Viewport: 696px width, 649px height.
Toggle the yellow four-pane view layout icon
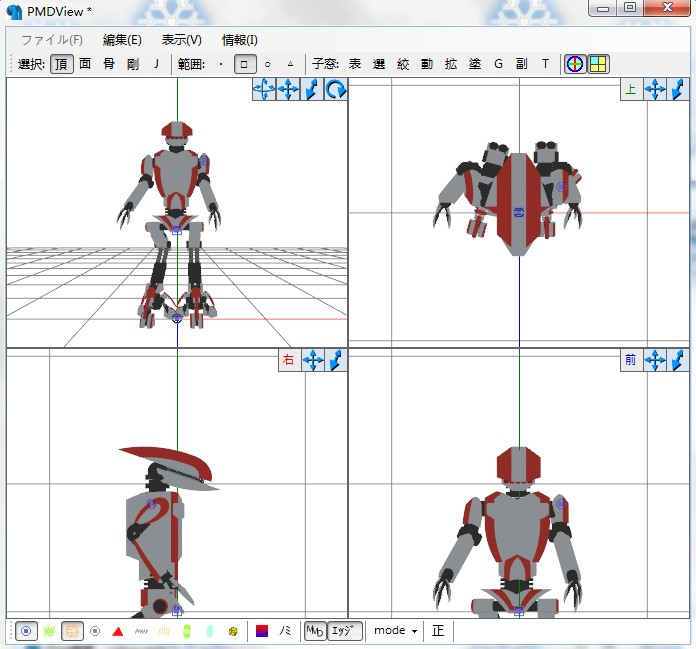(x=598, y=64)
